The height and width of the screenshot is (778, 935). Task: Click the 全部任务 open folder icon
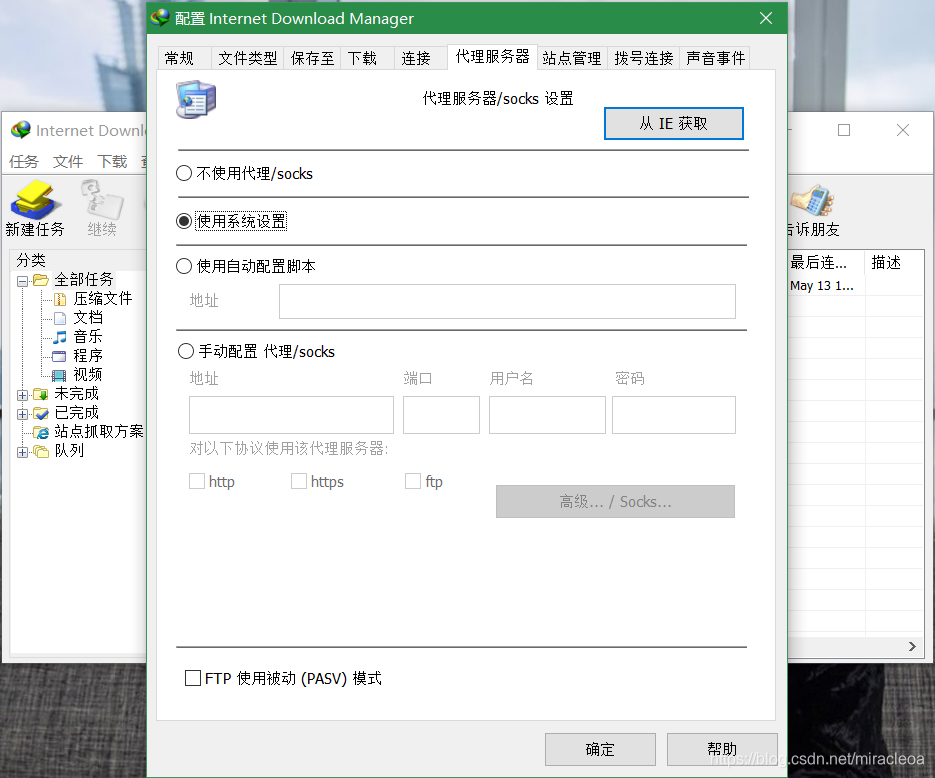click(x=41, y=280)
